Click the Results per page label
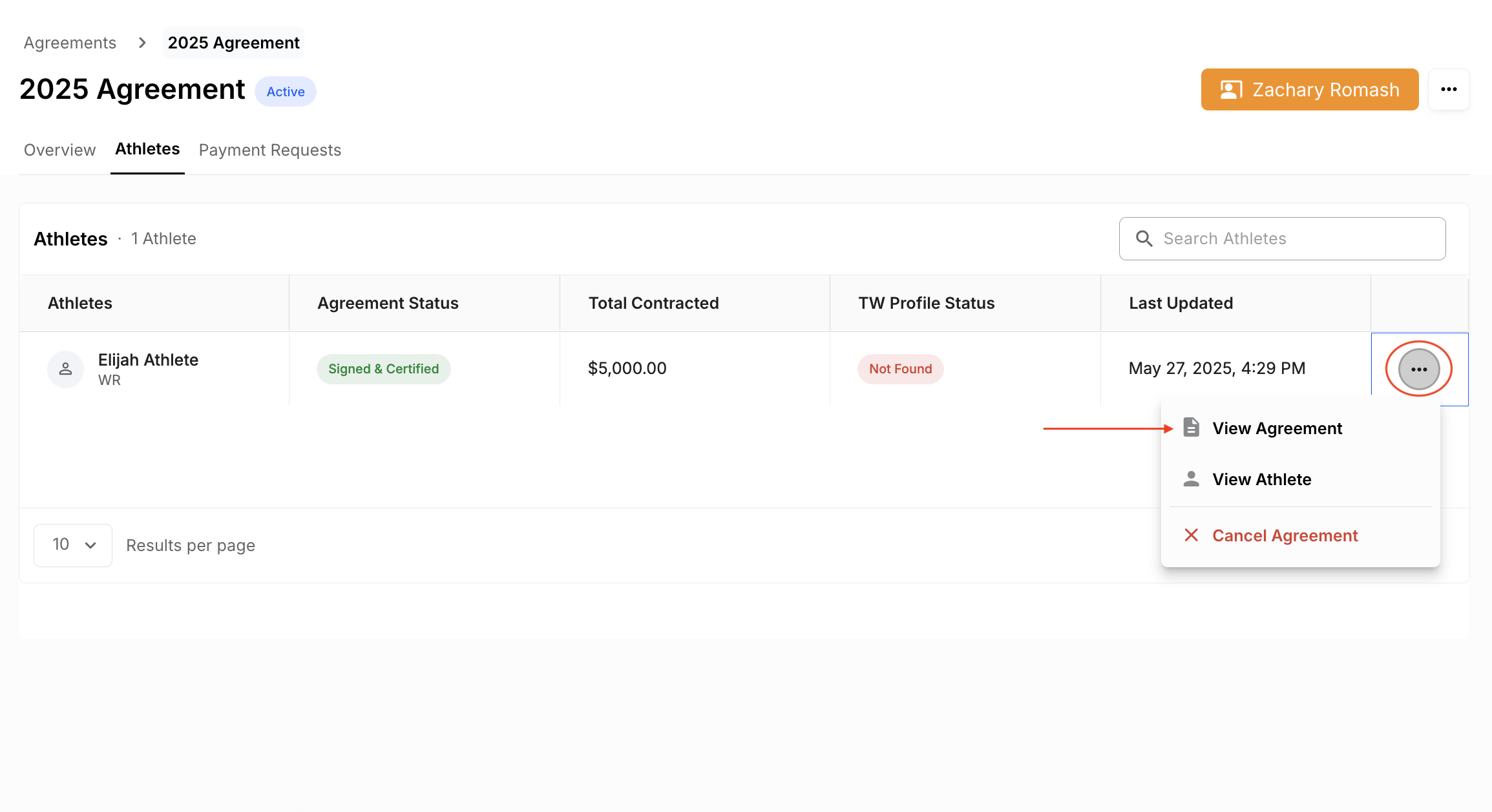The width and height of the screenshot is (1492, 812). point(191,546)
